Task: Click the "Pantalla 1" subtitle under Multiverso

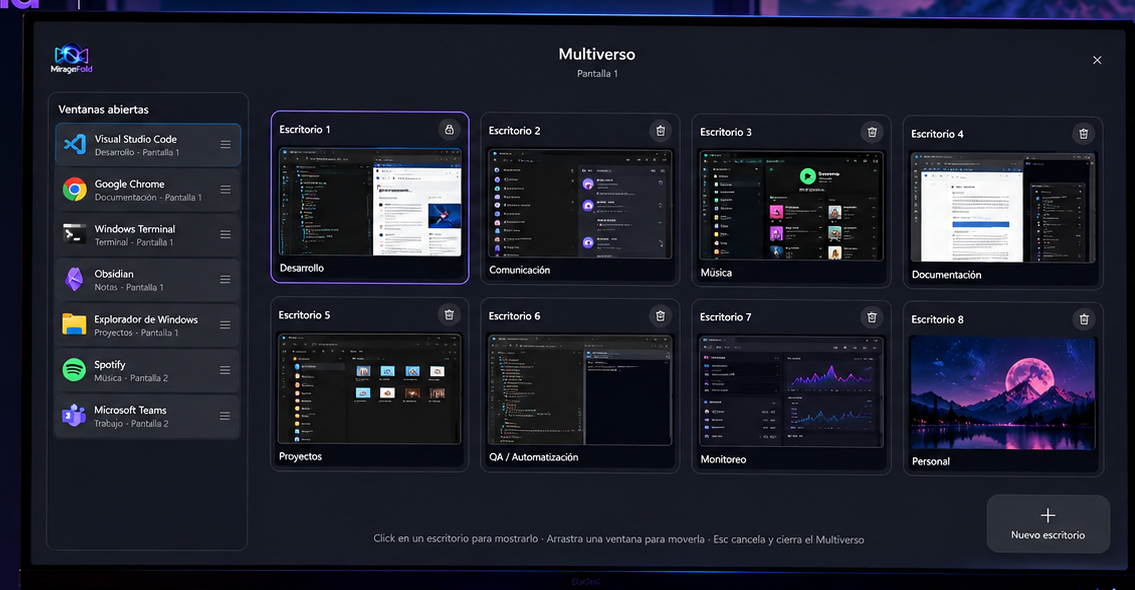Action: [x=597, y=74]
